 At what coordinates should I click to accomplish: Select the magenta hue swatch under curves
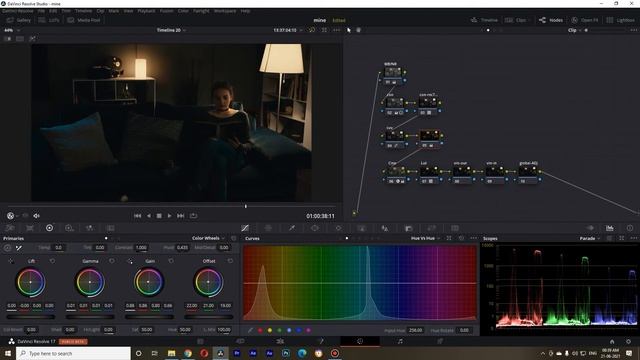pyautogui.click(x=309, y=330)
